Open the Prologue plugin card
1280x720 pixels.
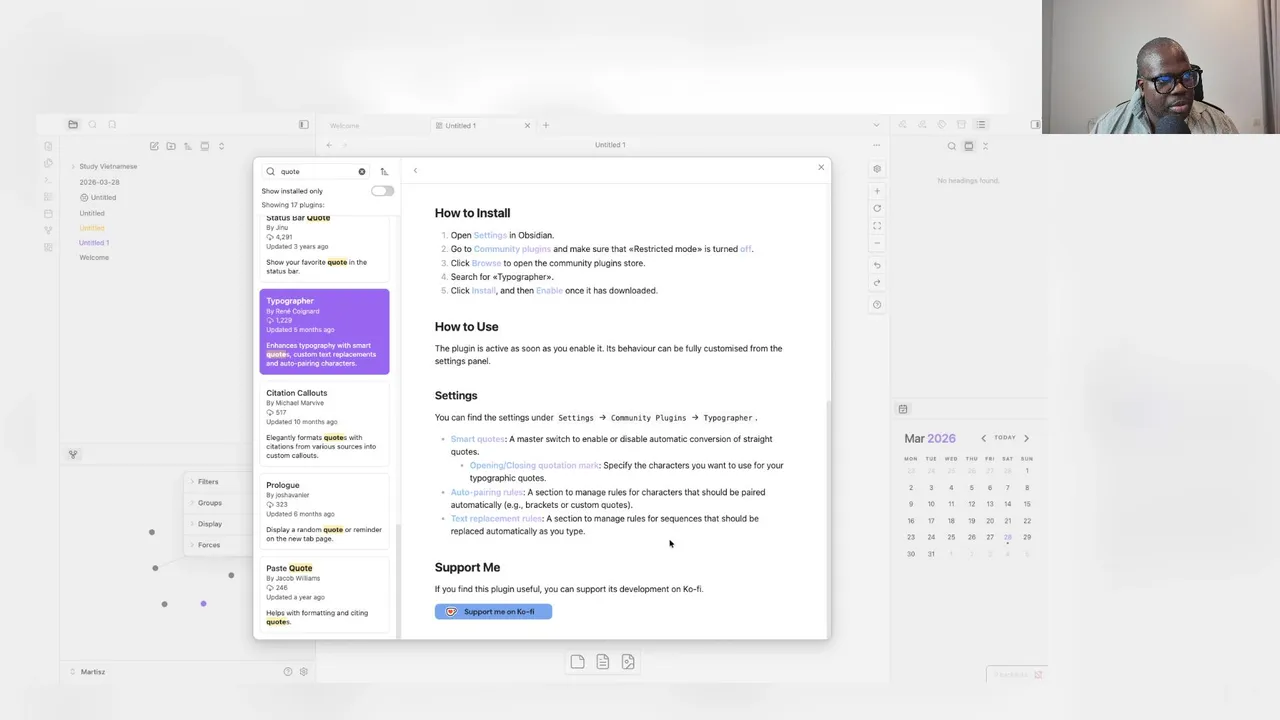point(324,511)
